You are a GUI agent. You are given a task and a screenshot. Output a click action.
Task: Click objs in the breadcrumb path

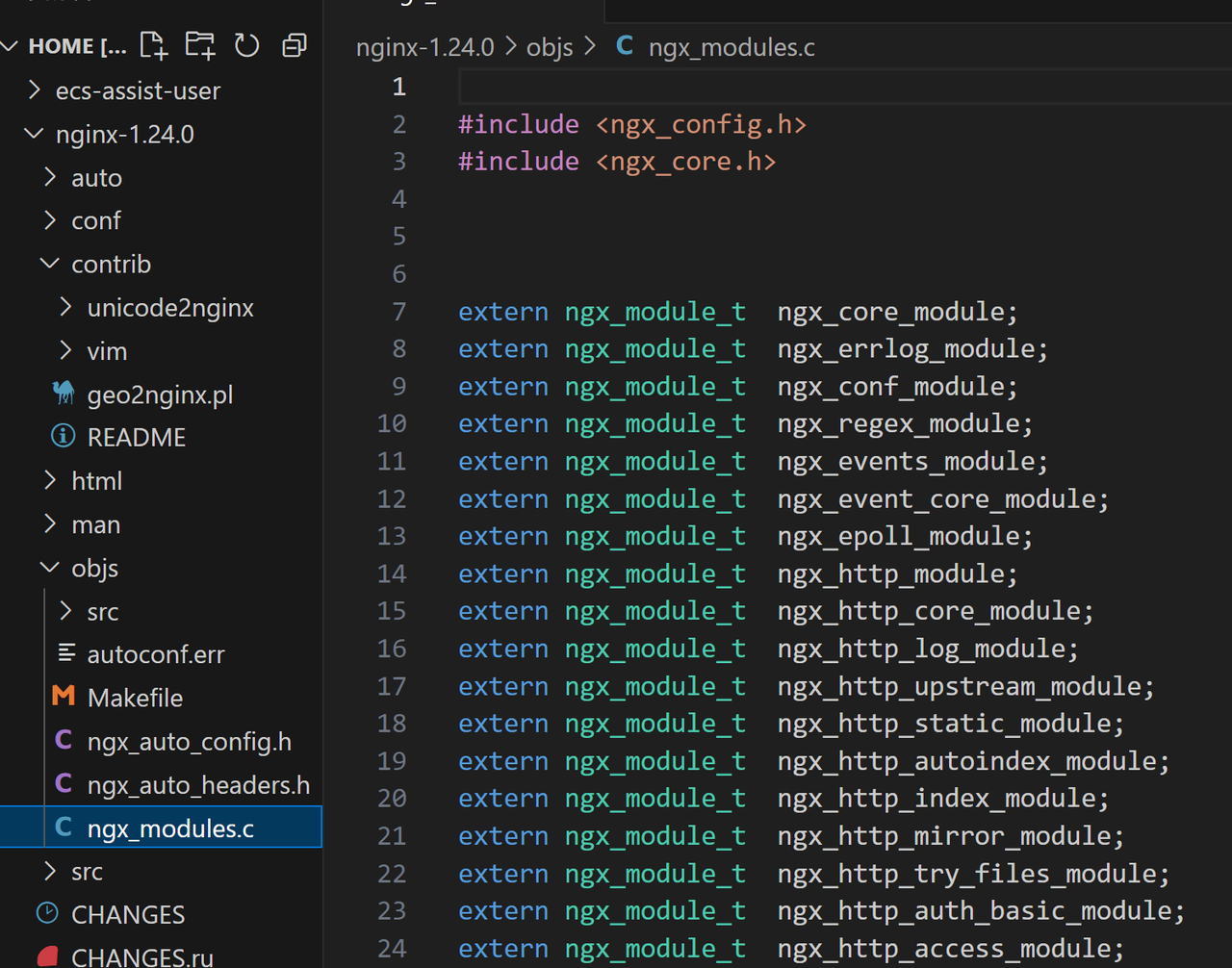coord(550,47)
